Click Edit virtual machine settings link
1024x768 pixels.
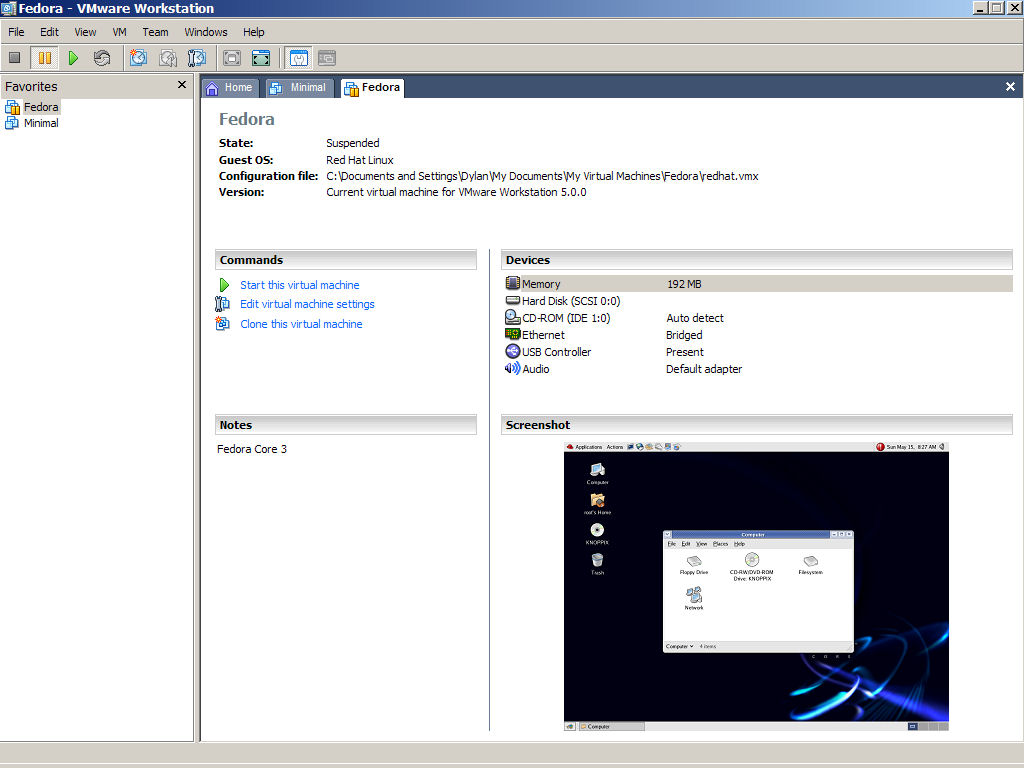(x=307, y=304)
